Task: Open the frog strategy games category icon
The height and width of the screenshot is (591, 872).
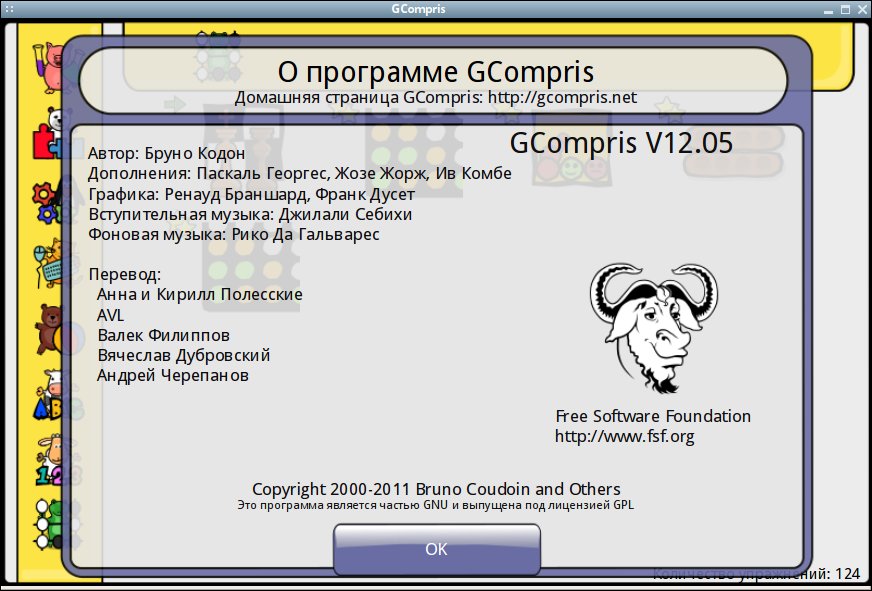Action: 49,524
